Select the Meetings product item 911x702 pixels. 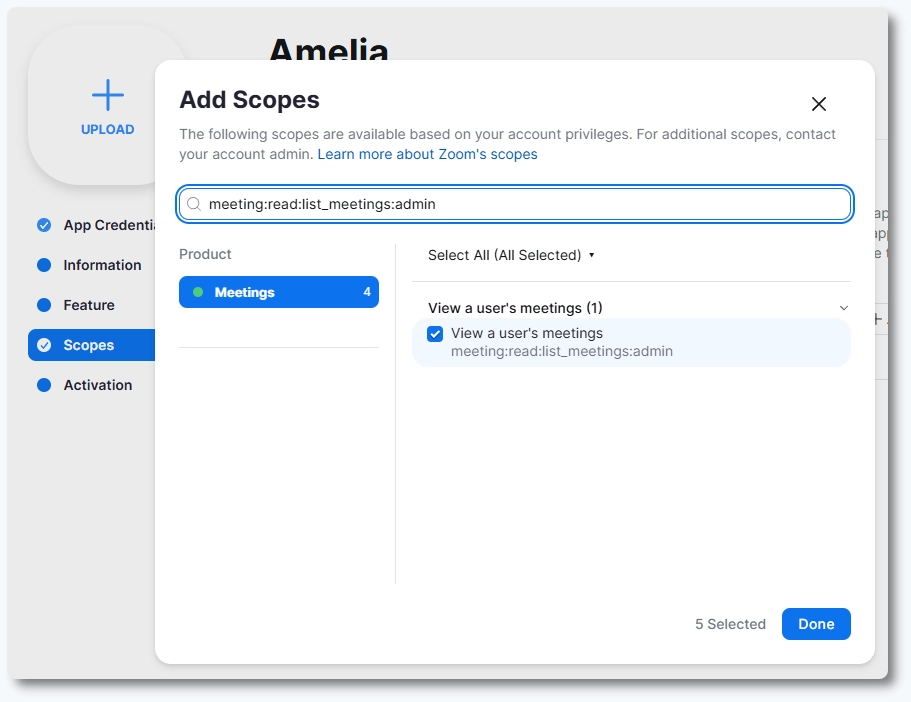tap(278, 292)
